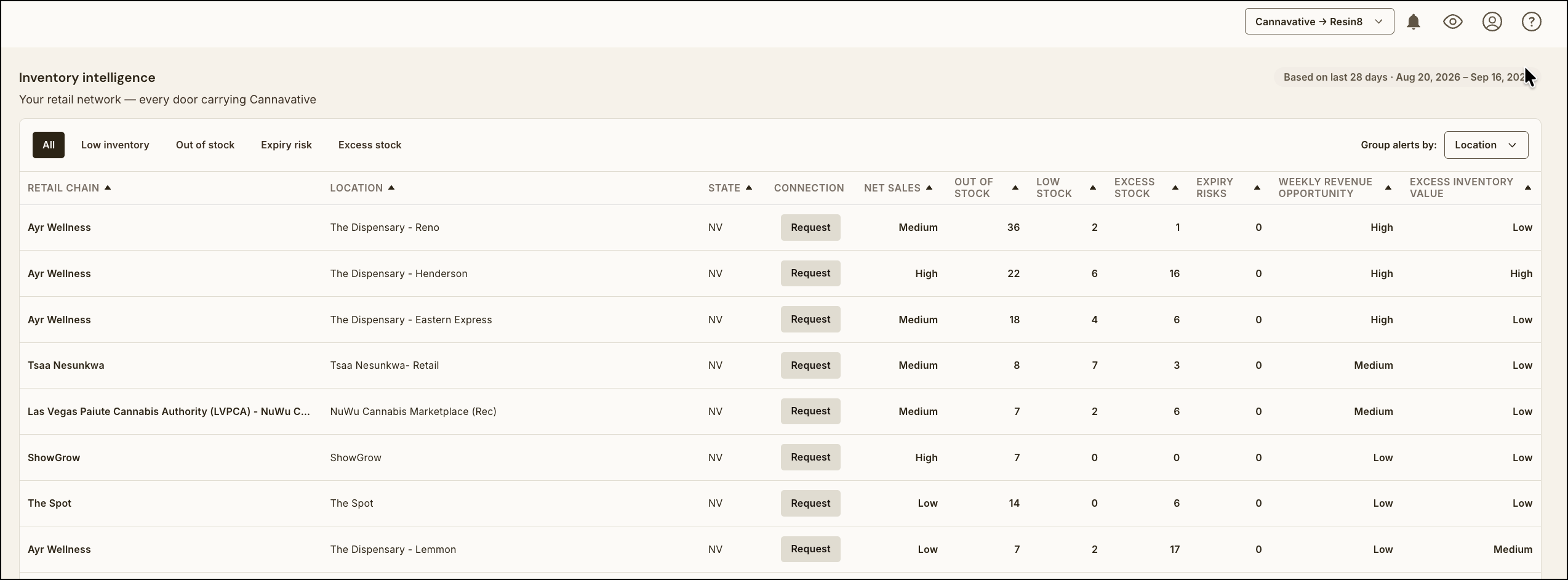
Task: Click the Connection column header
Action: pos(809,188)
